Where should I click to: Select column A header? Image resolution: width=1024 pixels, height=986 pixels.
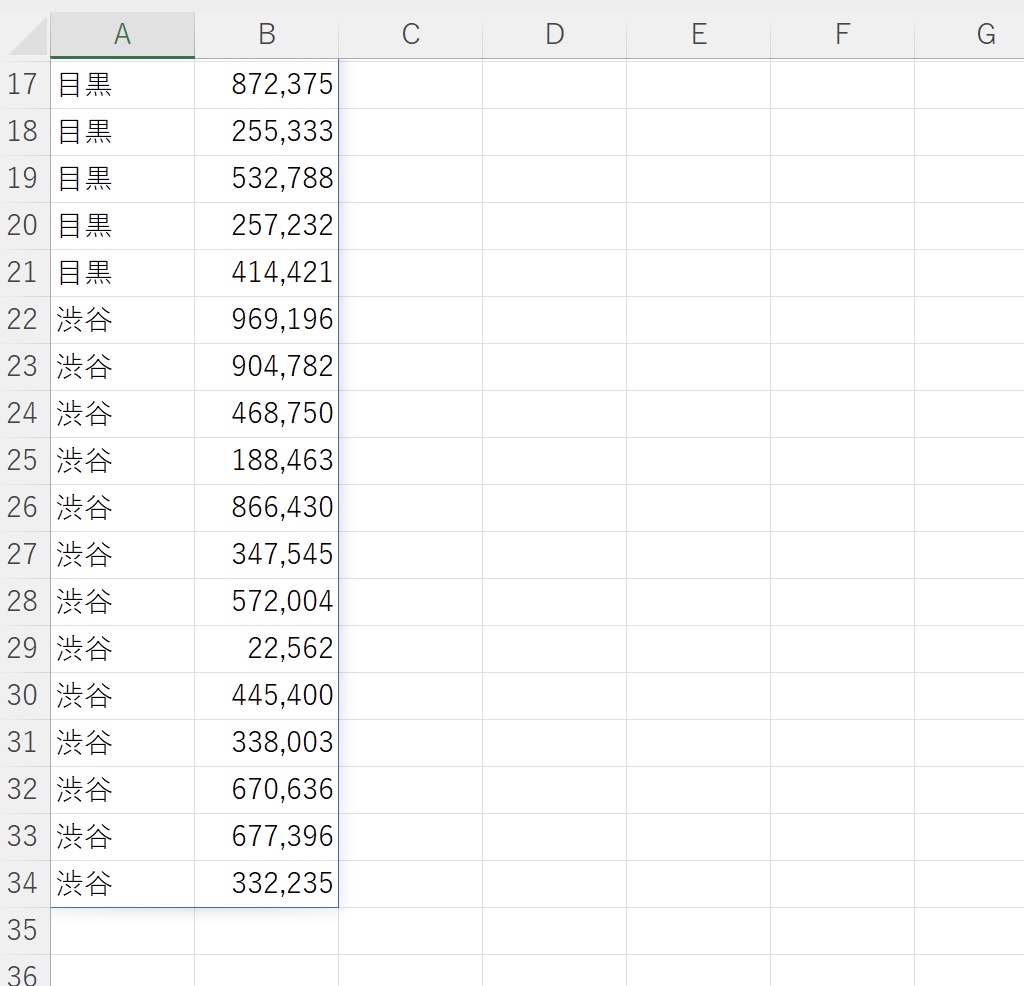tap(122, 35)
